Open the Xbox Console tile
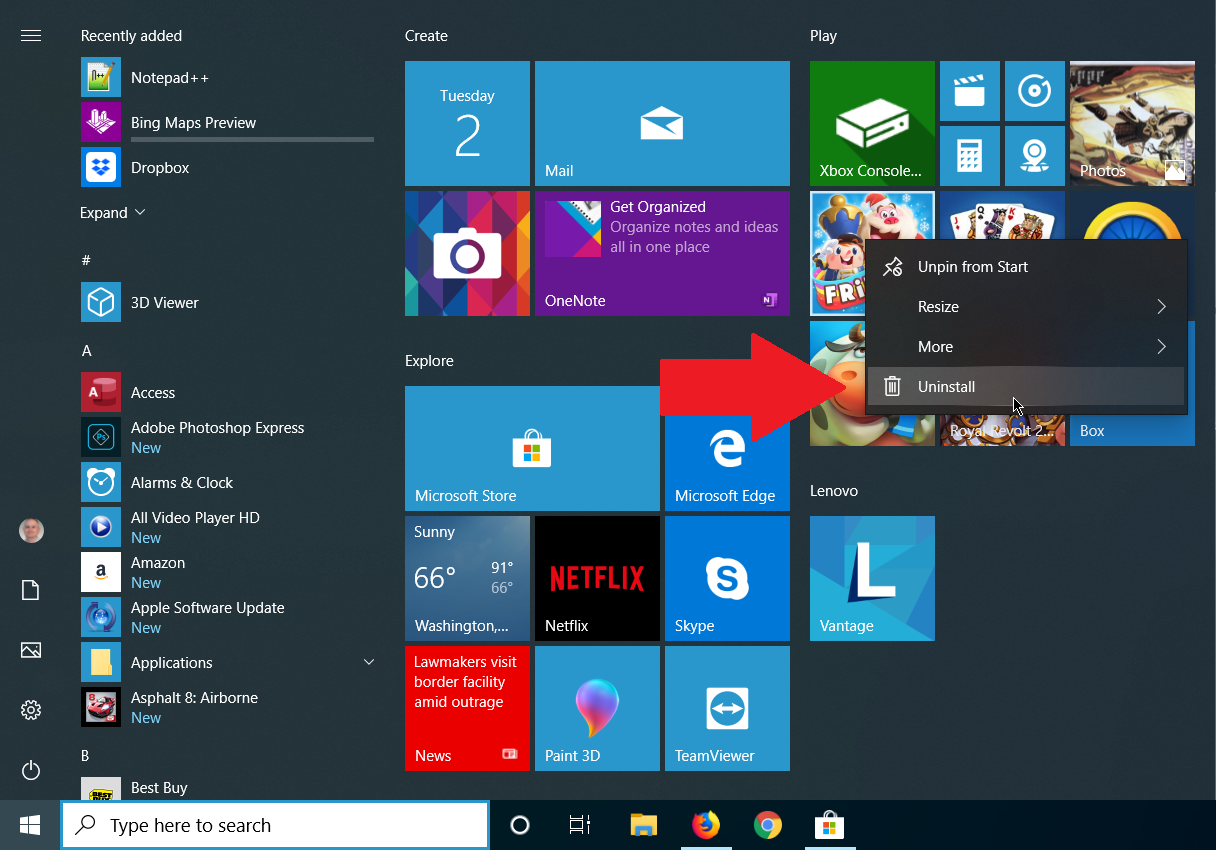Viewport: 1216px width, 850px height. [x=872, y=123]
